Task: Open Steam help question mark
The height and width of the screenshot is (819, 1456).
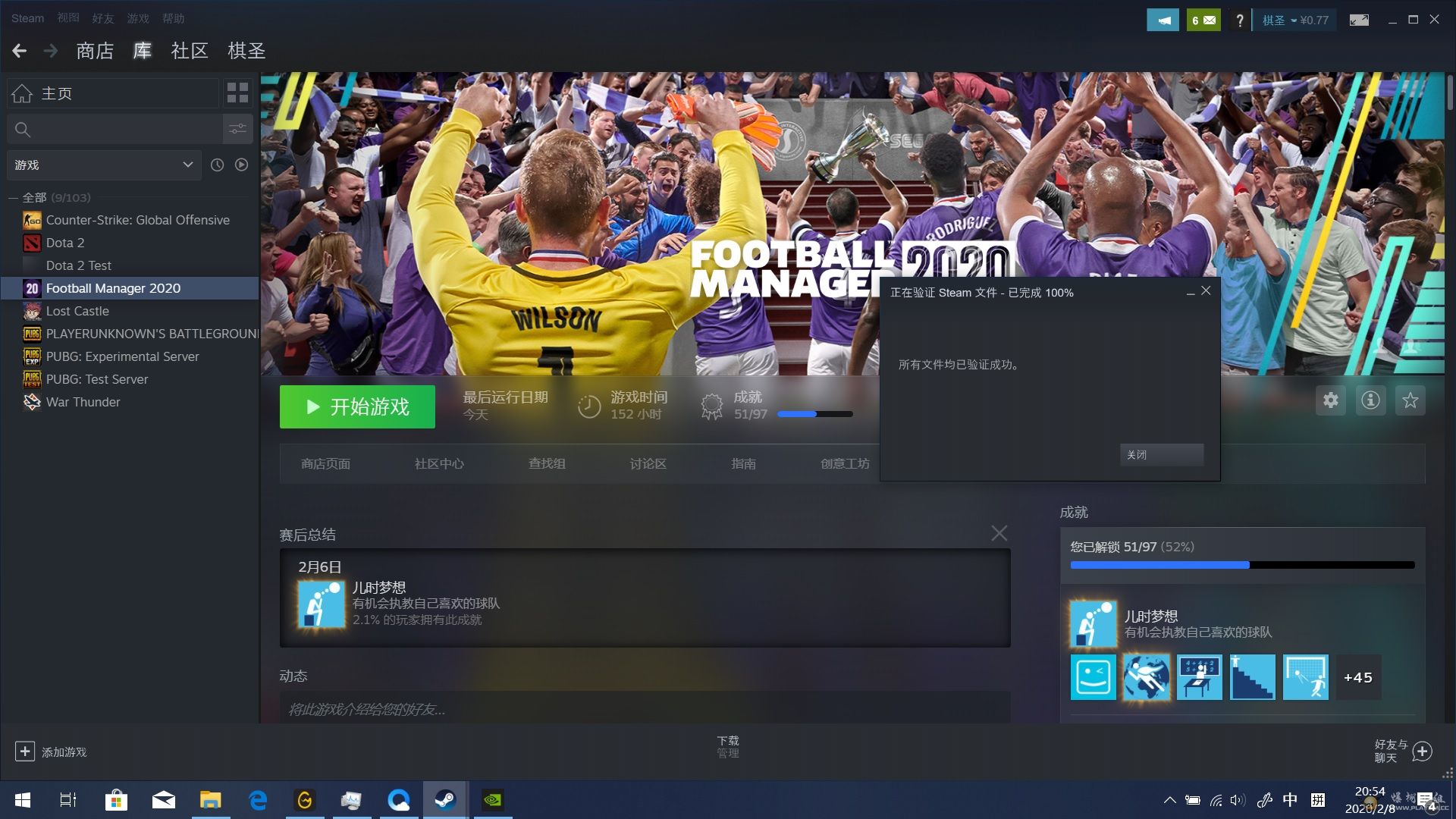Action: pos(1240,20)
